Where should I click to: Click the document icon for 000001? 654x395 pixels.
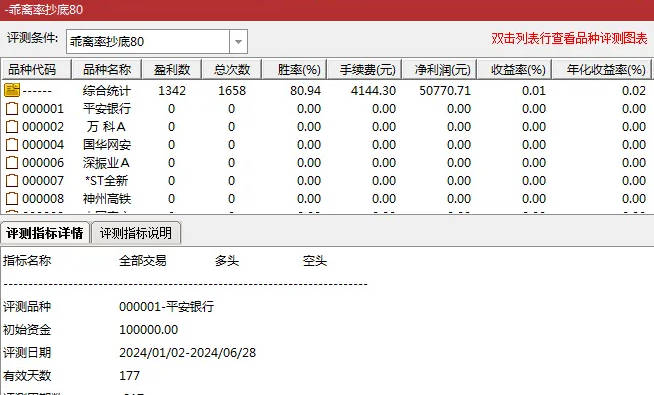click(12, 108)
